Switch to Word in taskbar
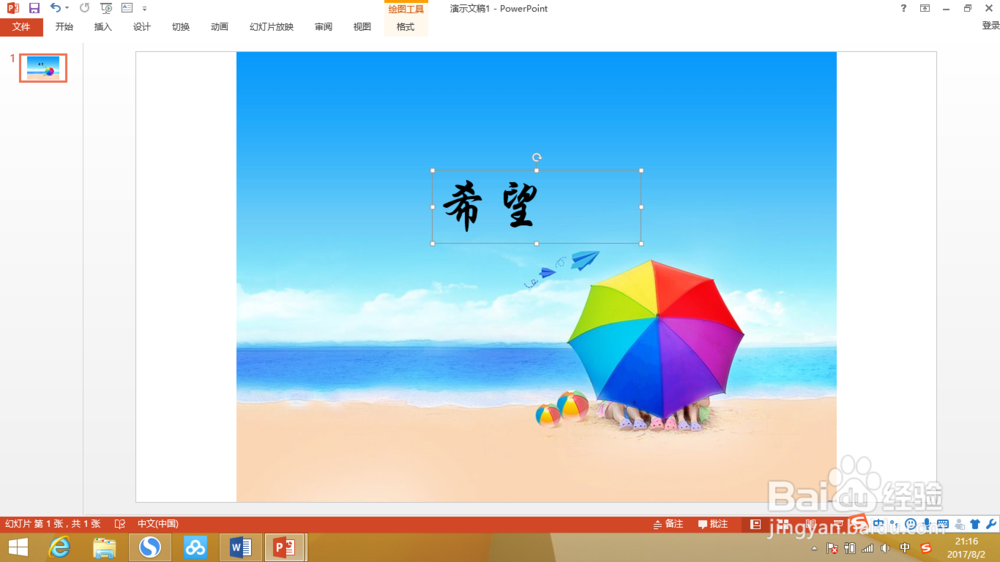Screen dimensions: 1000x562 pyautogui.click(x=240, y=547)
